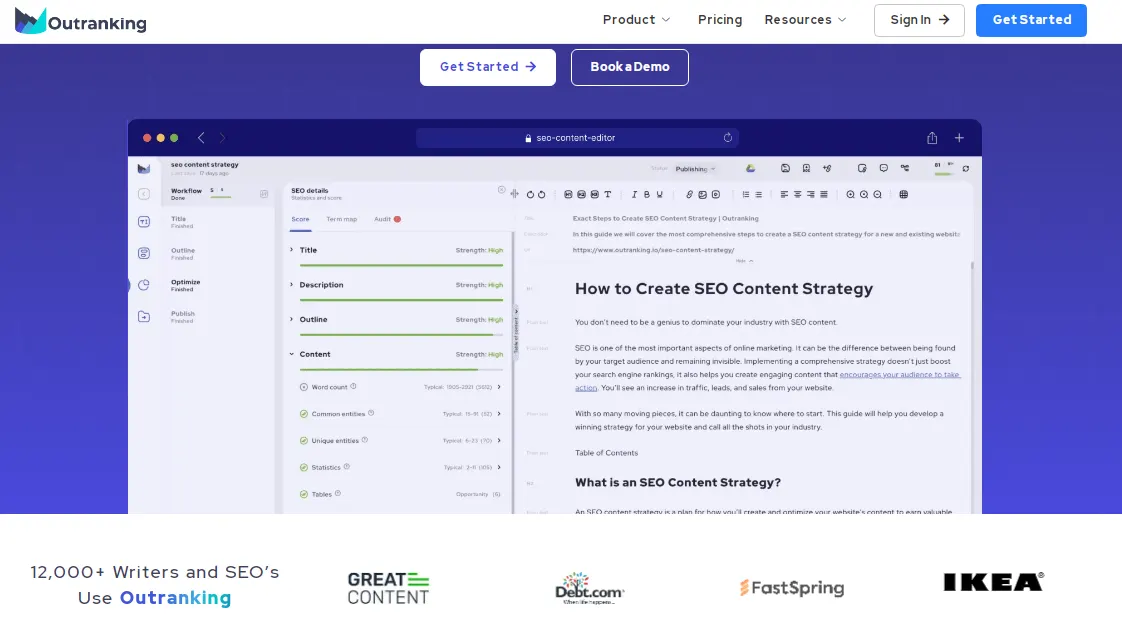Click the Common entities help icon
The height and width of the screenshot is (633, 1122).
point(371,413)
